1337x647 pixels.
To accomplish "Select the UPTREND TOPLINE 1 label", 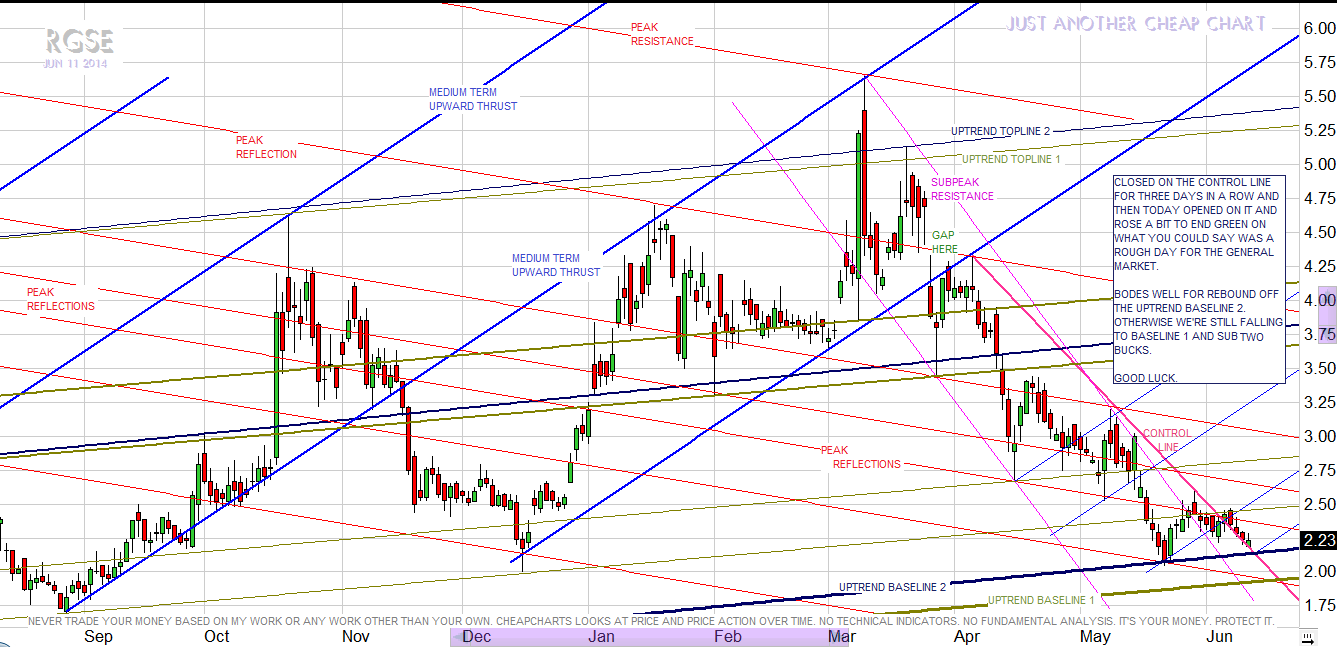I will [1010, 159].
